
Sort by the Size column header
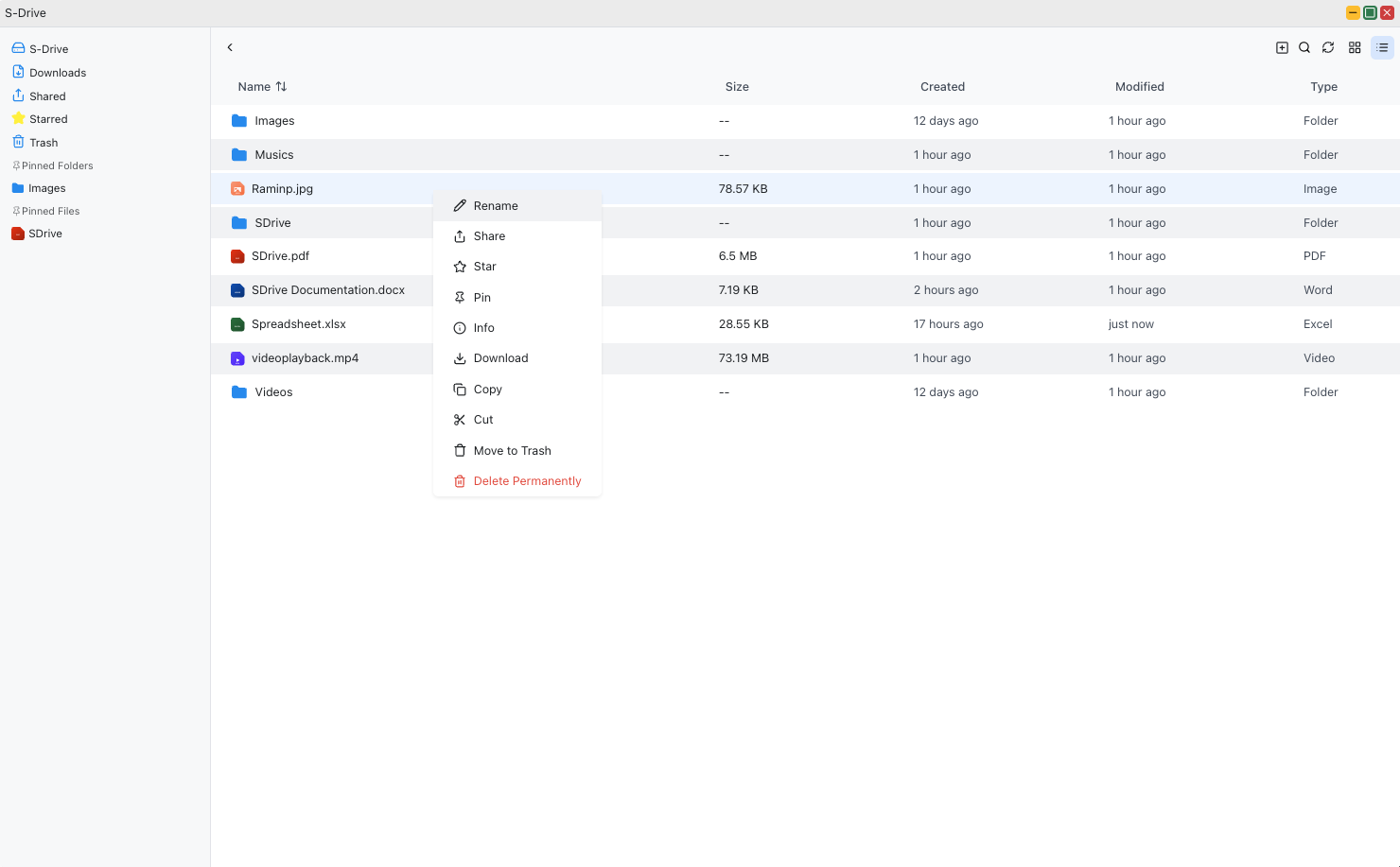click(737, 86)
